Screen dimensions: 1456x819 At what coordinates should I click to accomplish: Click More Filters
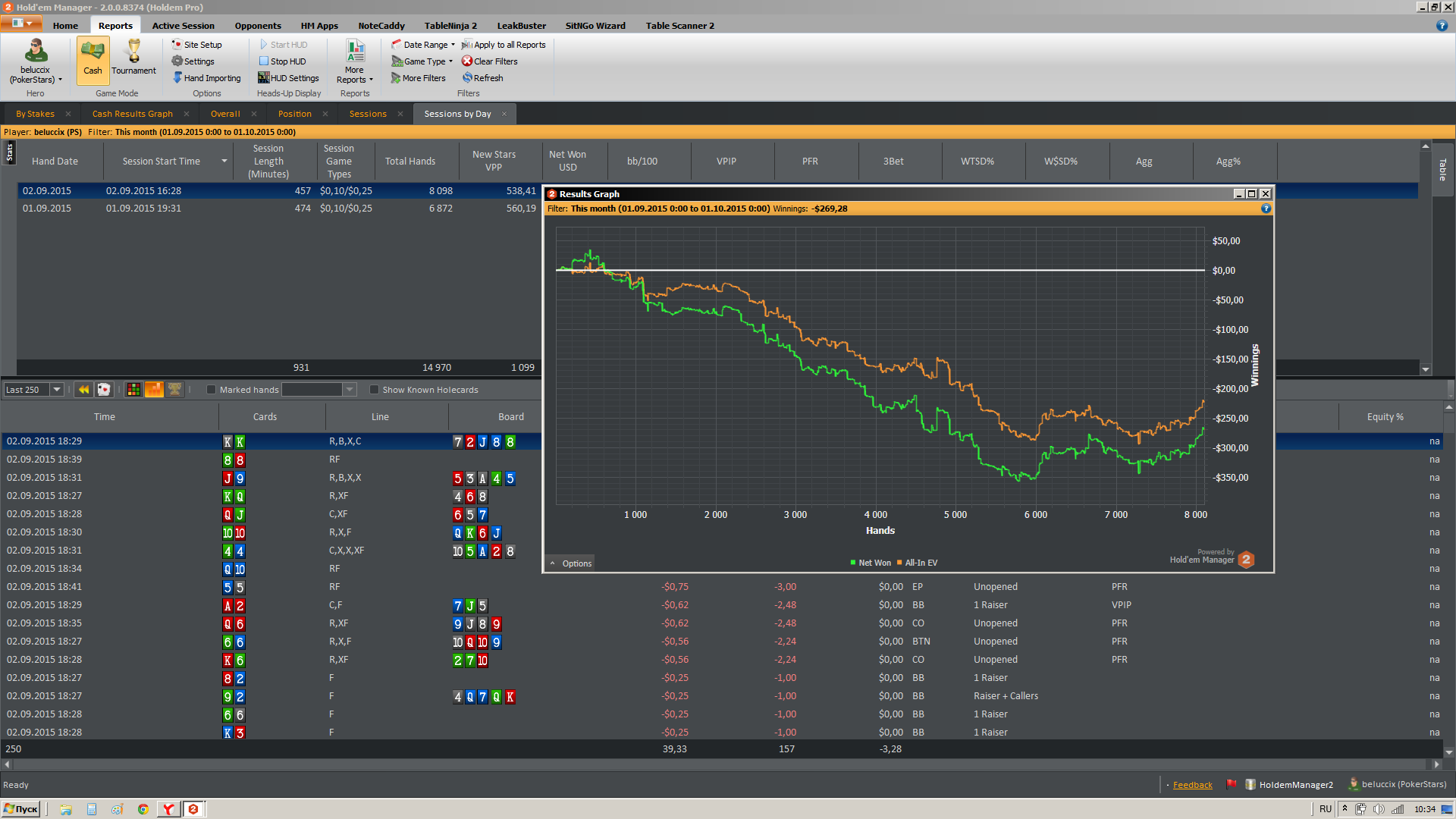pyautogui.click(x=418, y=78)
